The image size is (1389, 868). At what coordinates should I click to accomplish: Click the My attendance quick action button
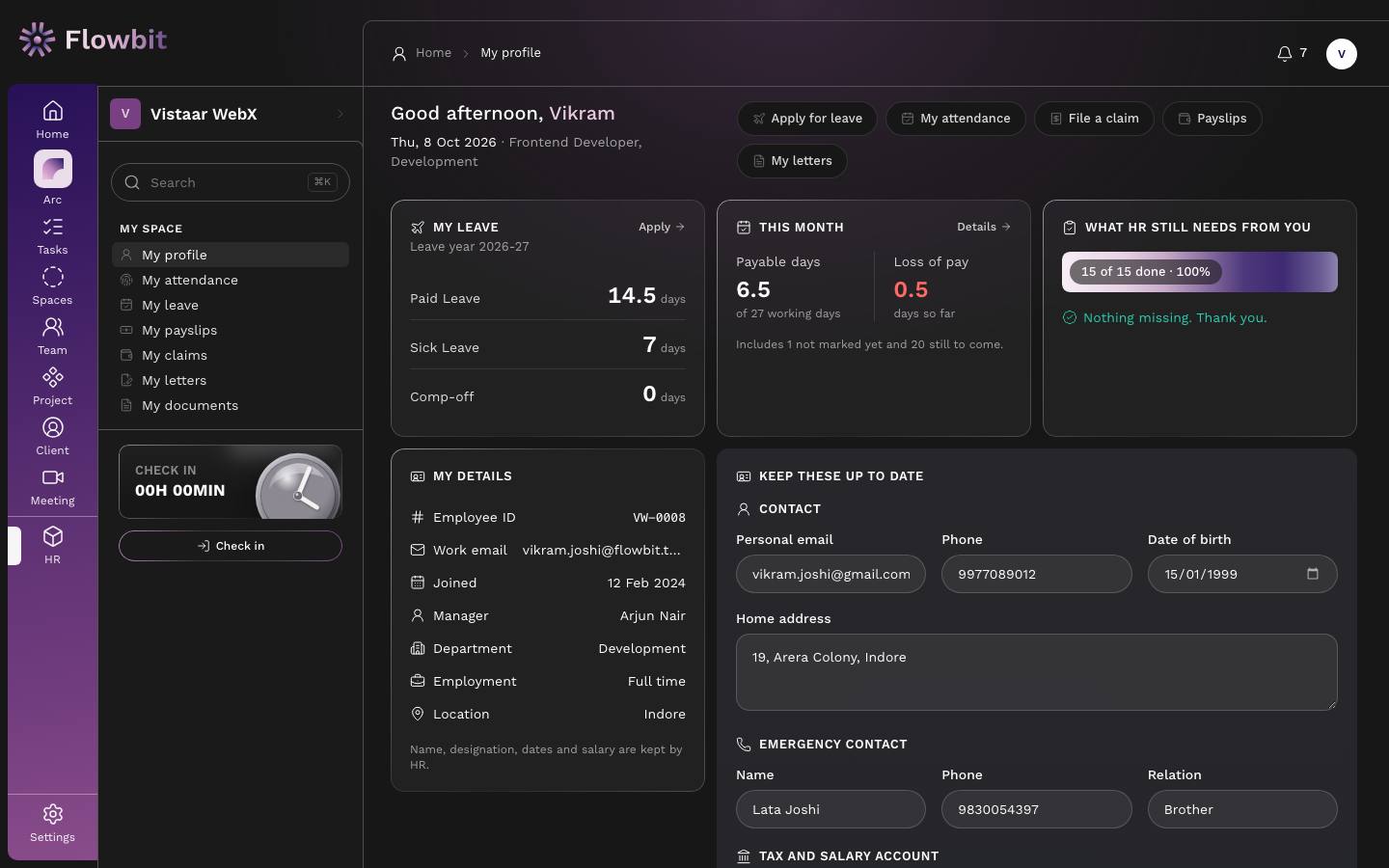[x=956, y=119]
